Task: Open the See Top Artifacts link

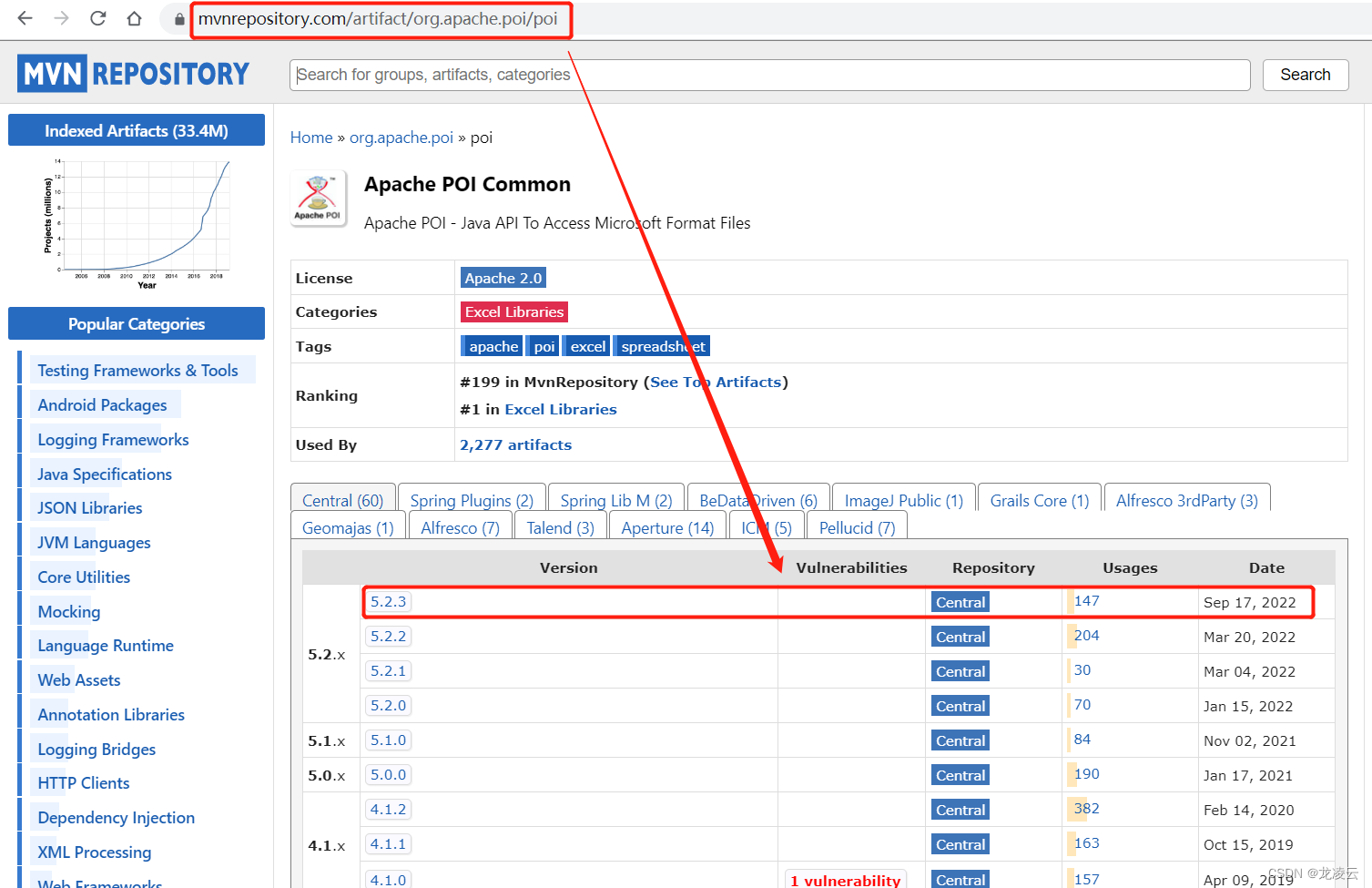Action: 716,383
